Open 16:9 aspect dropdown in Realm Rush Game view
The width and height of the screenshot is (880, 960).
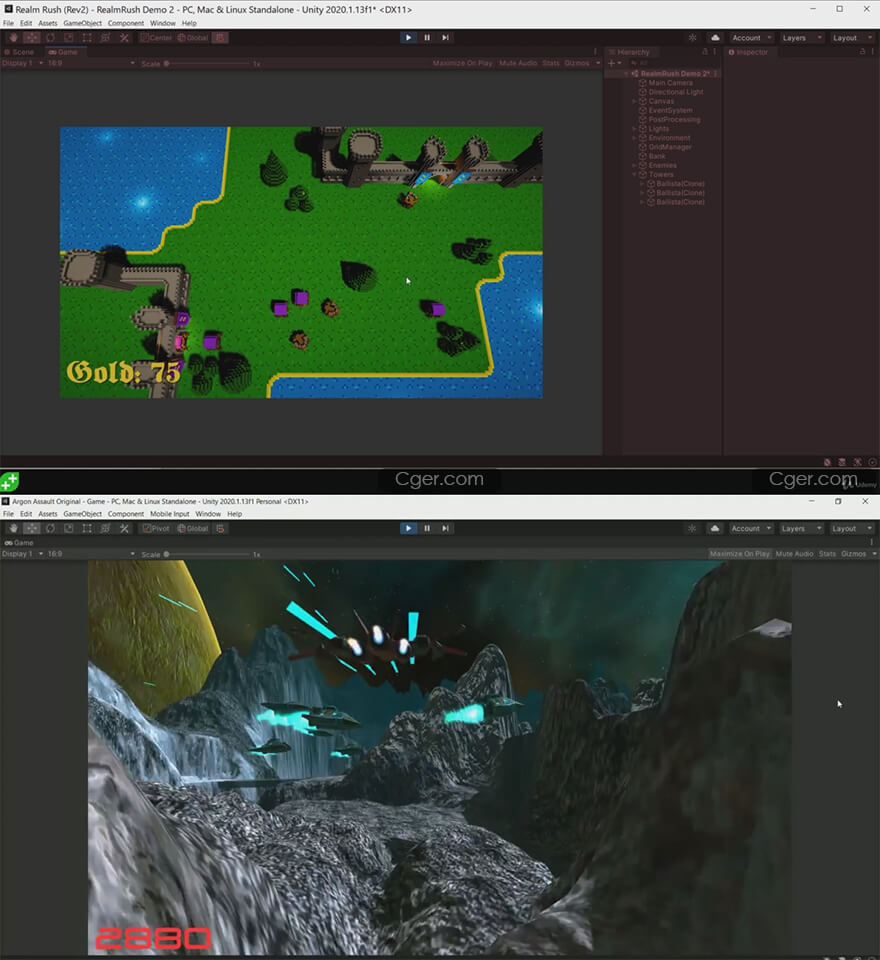click(91, 63)
